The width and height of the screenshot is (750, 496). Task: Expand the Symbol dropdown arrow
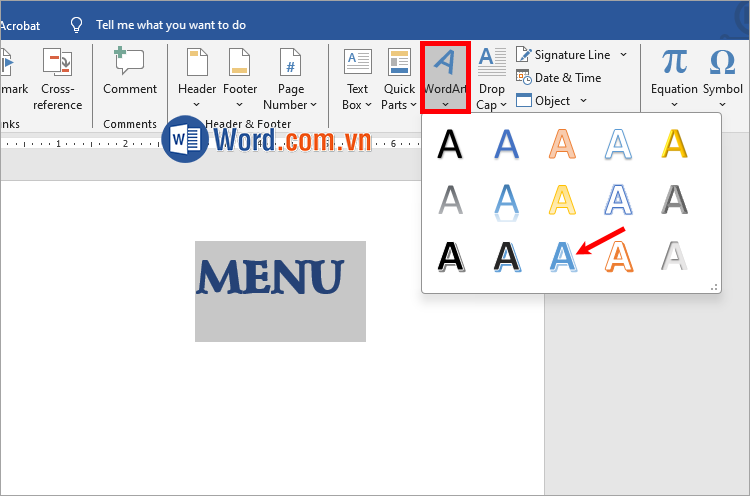(x=722, y=104)
